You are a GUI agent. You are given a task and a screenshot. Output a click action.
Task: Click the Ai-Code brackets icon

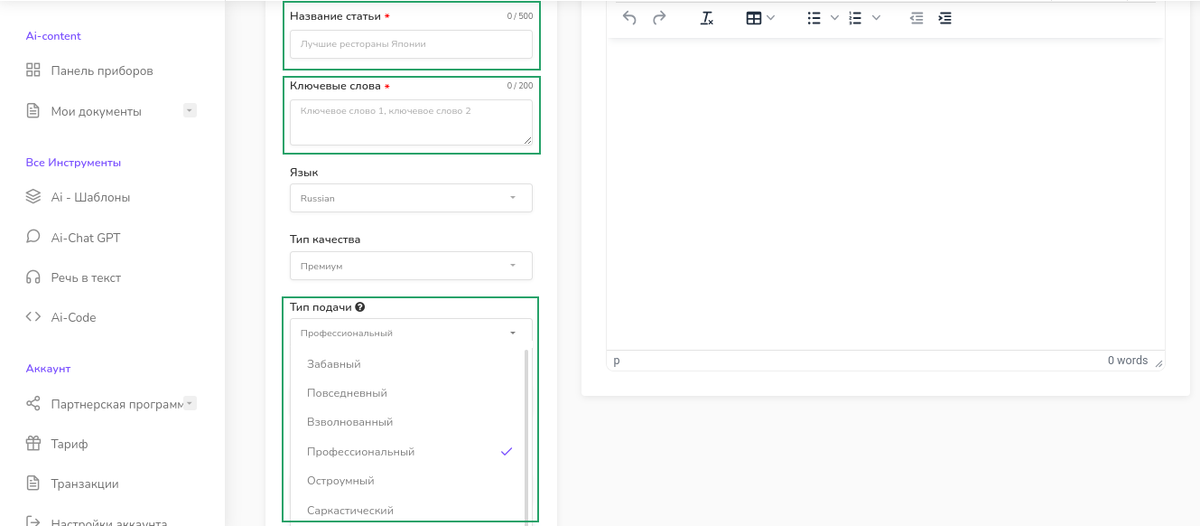[33, 317]
